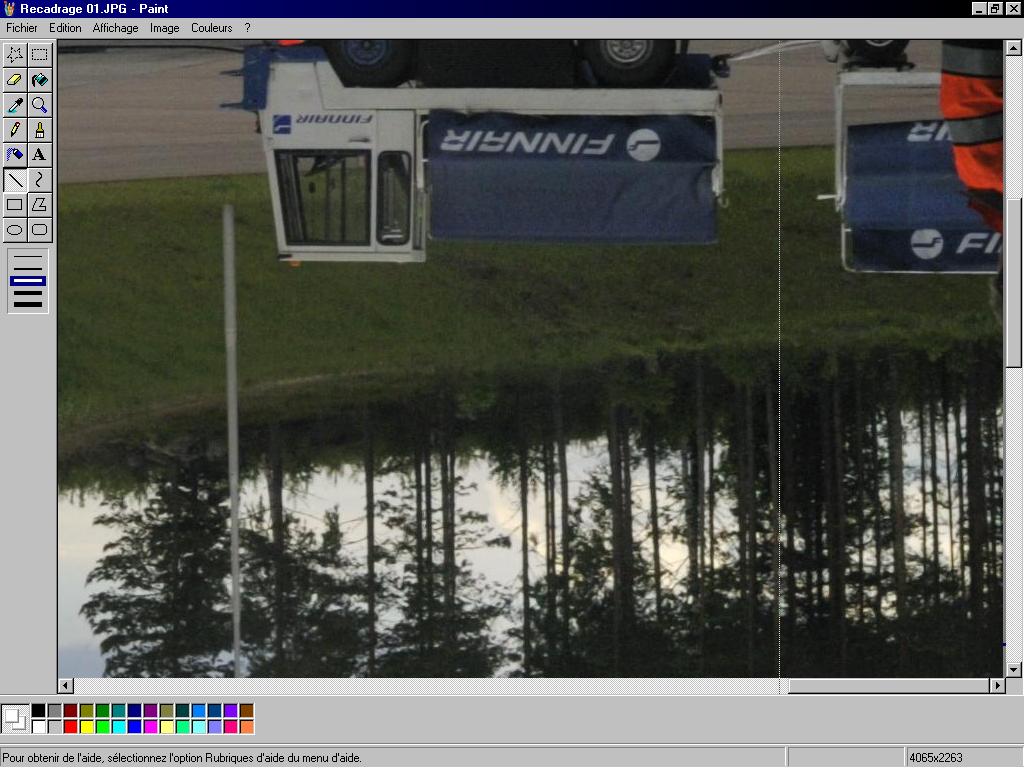The image size is (1024, 768).
Task: Open the Fichier menu
Action: click(22, 28)
